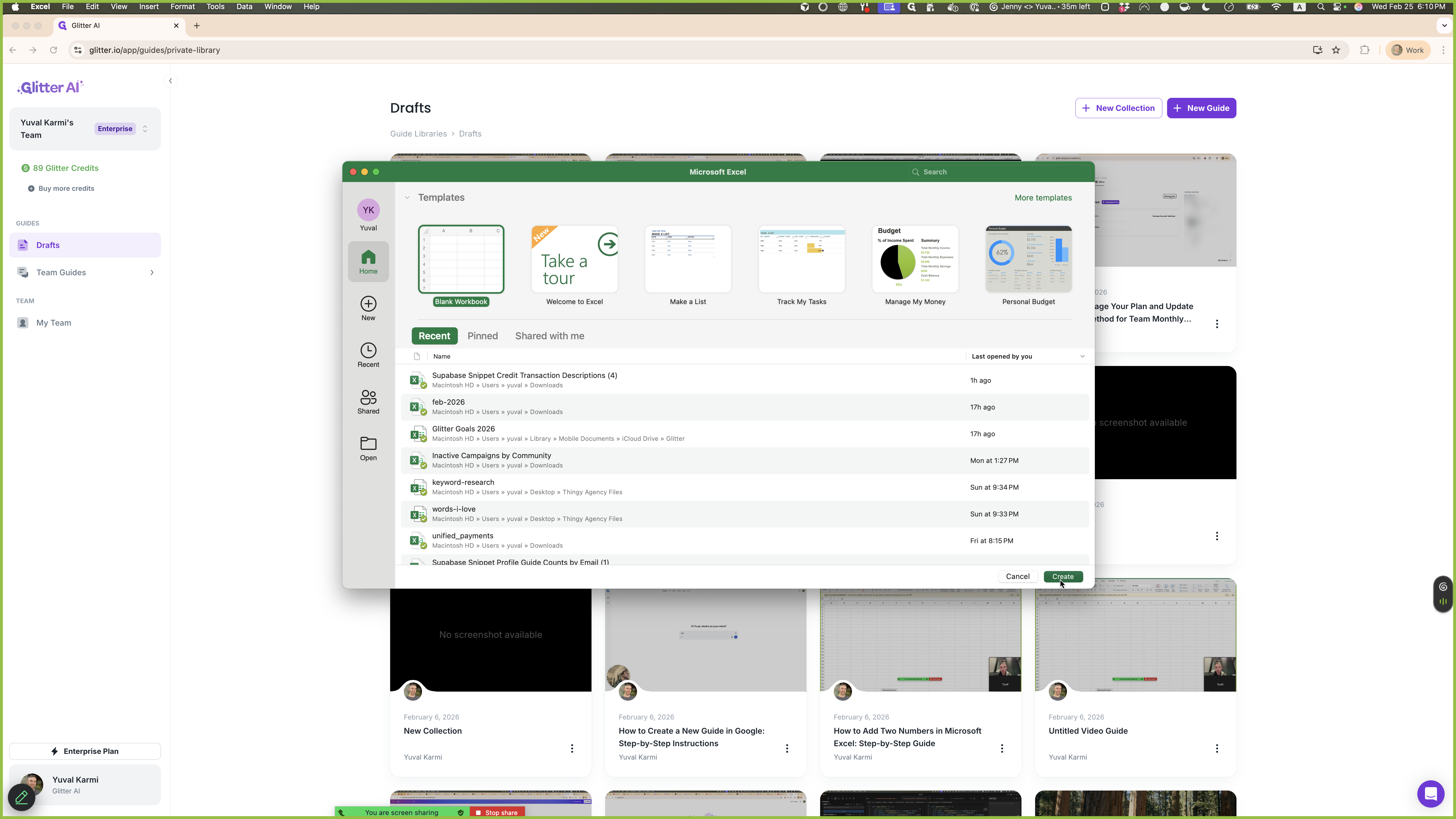Switch to the Shared with me tab
This screenshot has width=1456, height=819.
[x=549, y=336]
